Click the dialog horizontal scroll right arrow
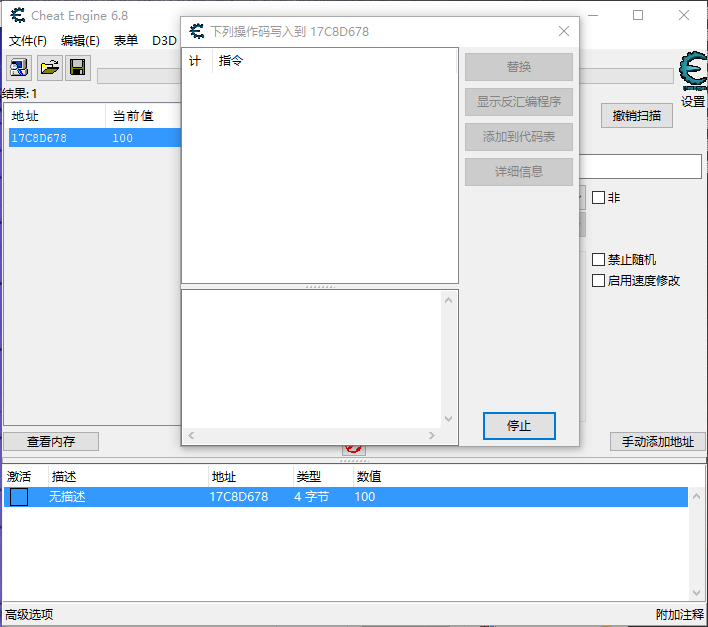708x627 pixels. click(x=432, y=436)
